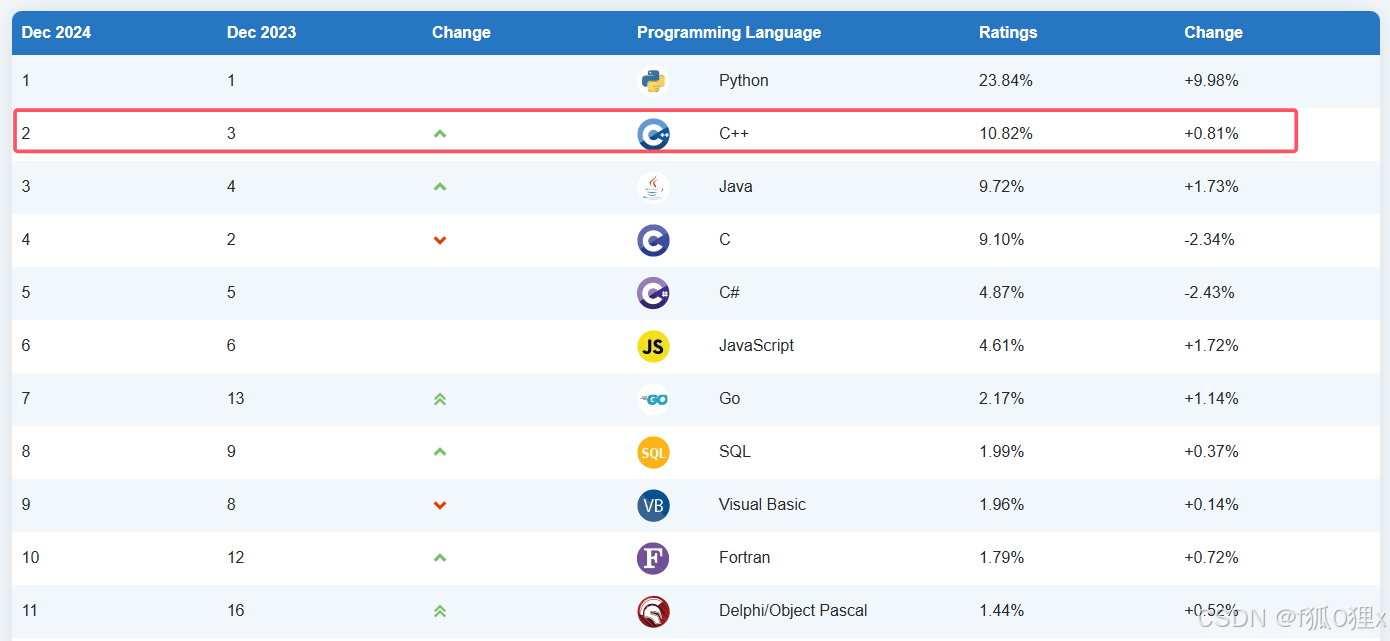The width and height of the screenshot is (1390, 641).
Task: Click the Java coffee cup logo
Action: coord(653,187)
